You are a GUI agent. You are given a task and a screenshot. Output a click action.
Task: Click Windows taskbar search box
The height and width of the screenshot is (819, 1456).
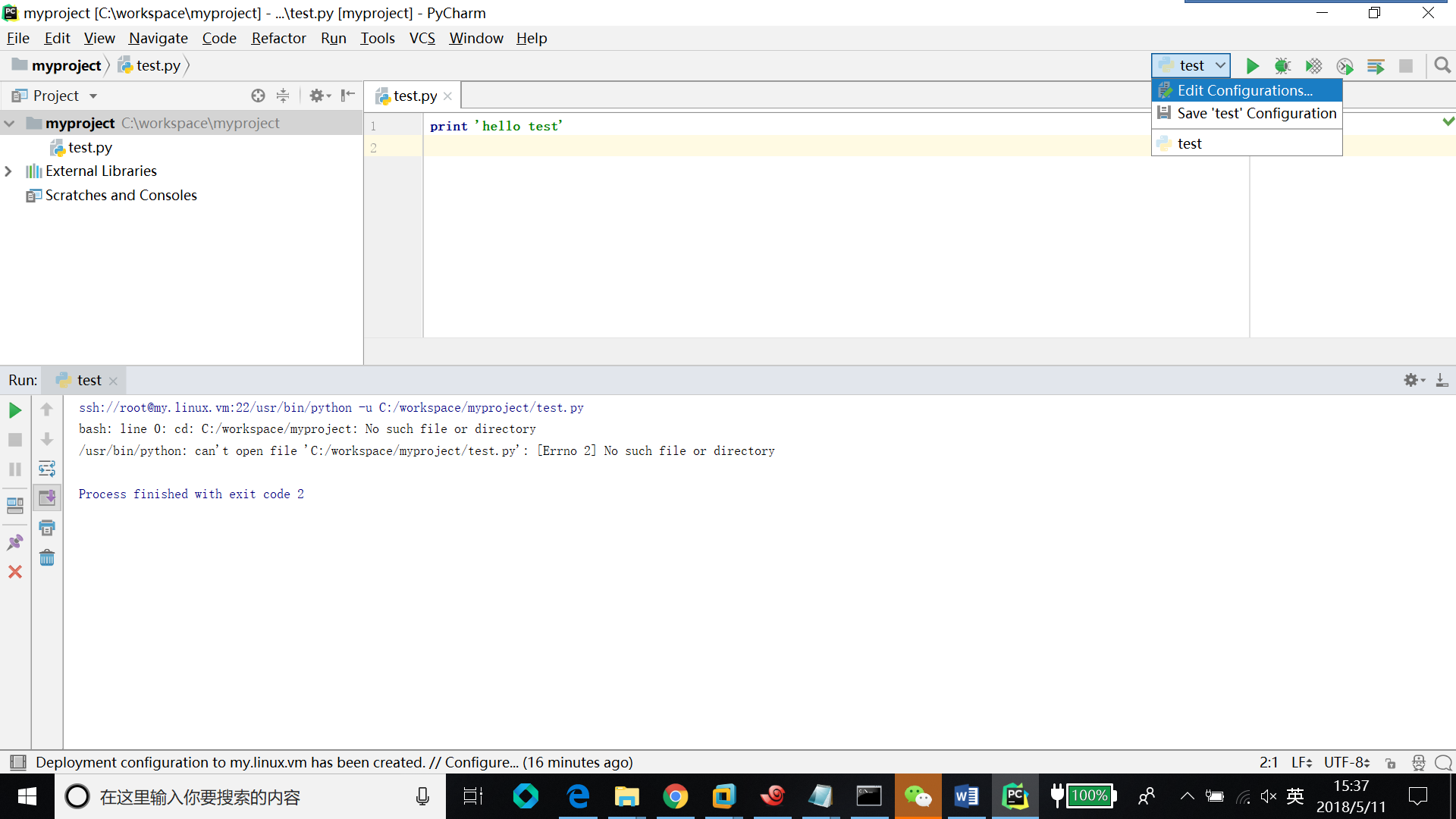click(x=250, y=796)
